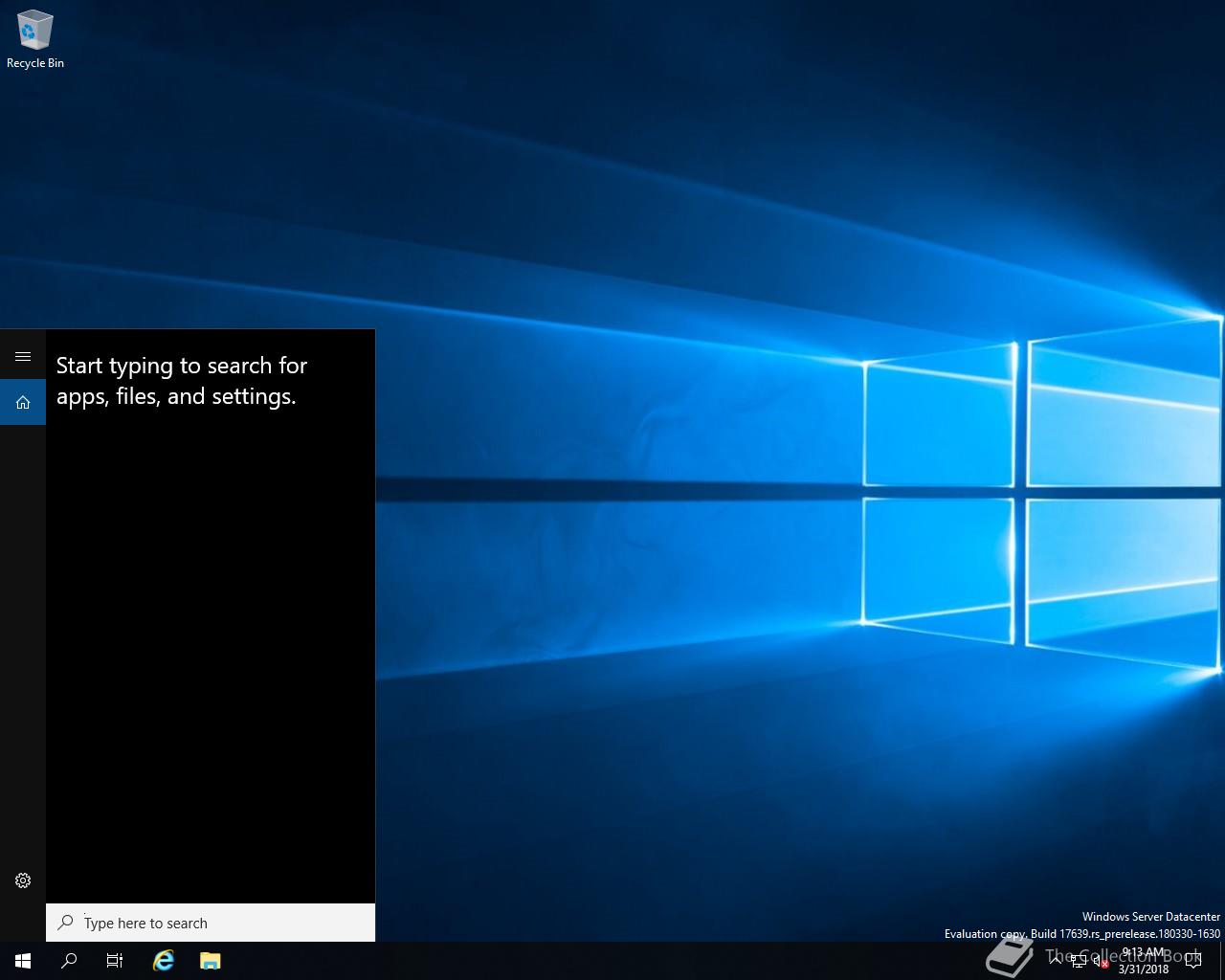Open the network status tray icon
The image size is (1225, 980).
(x=1079, y=961)
